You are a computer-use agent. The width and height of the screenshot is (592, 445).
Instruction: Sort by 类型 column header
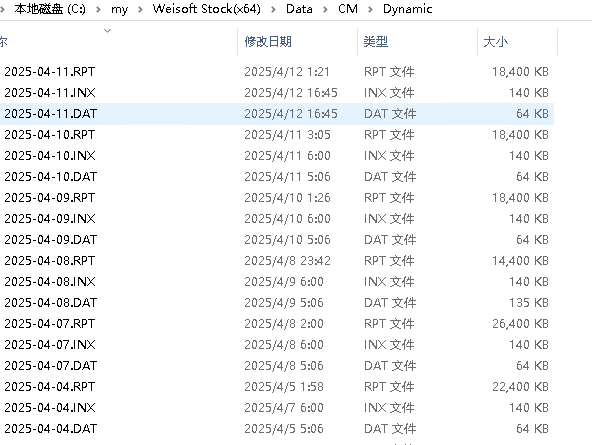(376, 41)
